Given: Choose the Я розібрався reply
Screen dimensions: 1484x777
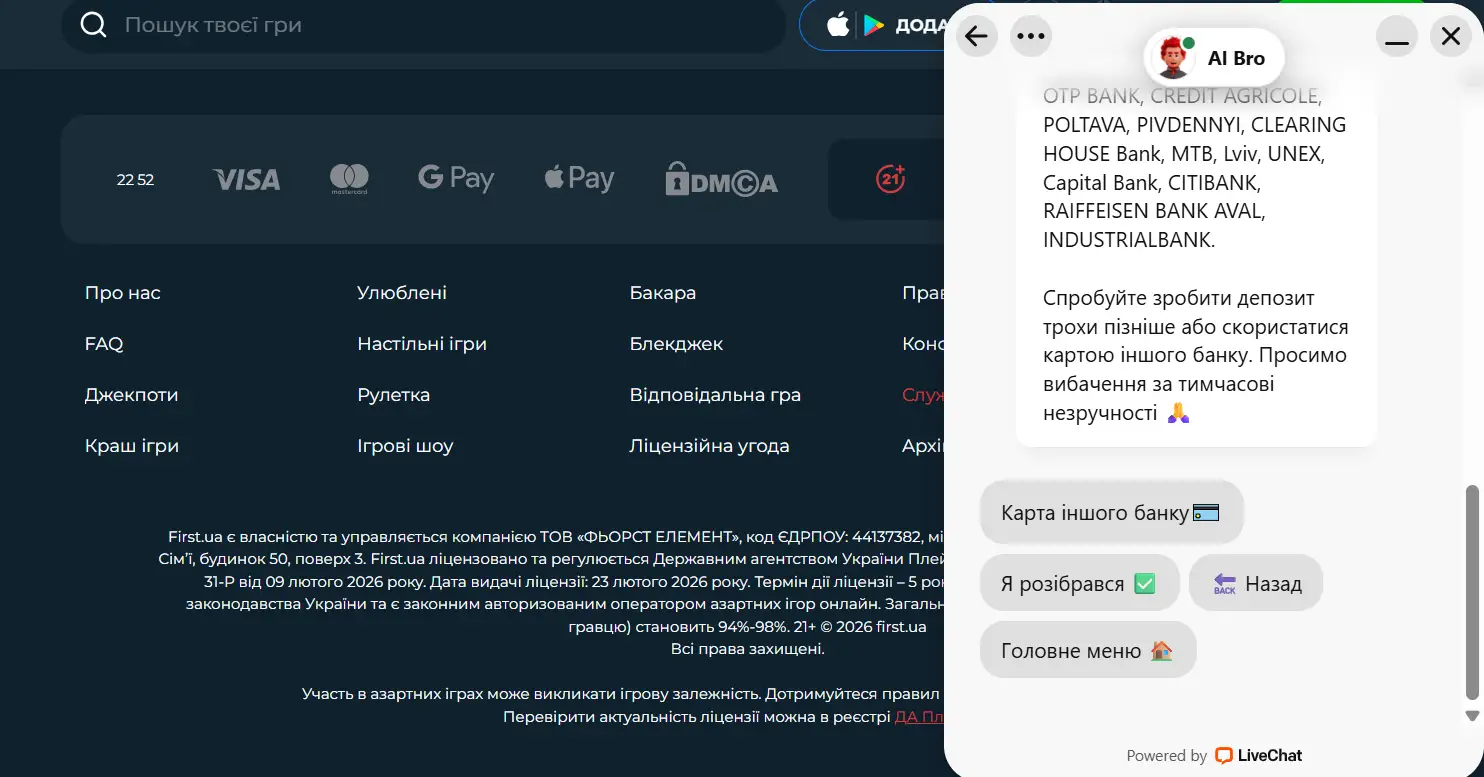Looking at the screenshot, I should [x=1080, y=583].
